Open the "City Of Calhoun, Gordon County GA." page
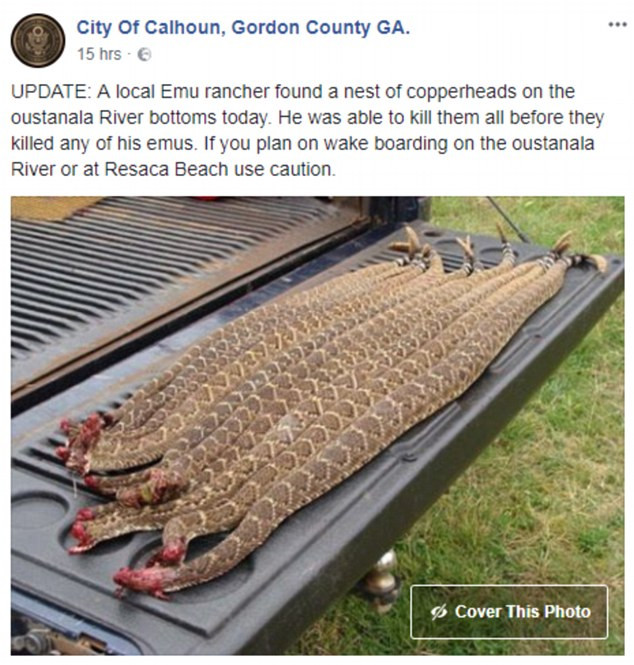Image resolution: width=634 pixels, height=665 pixels. point(243,28)
